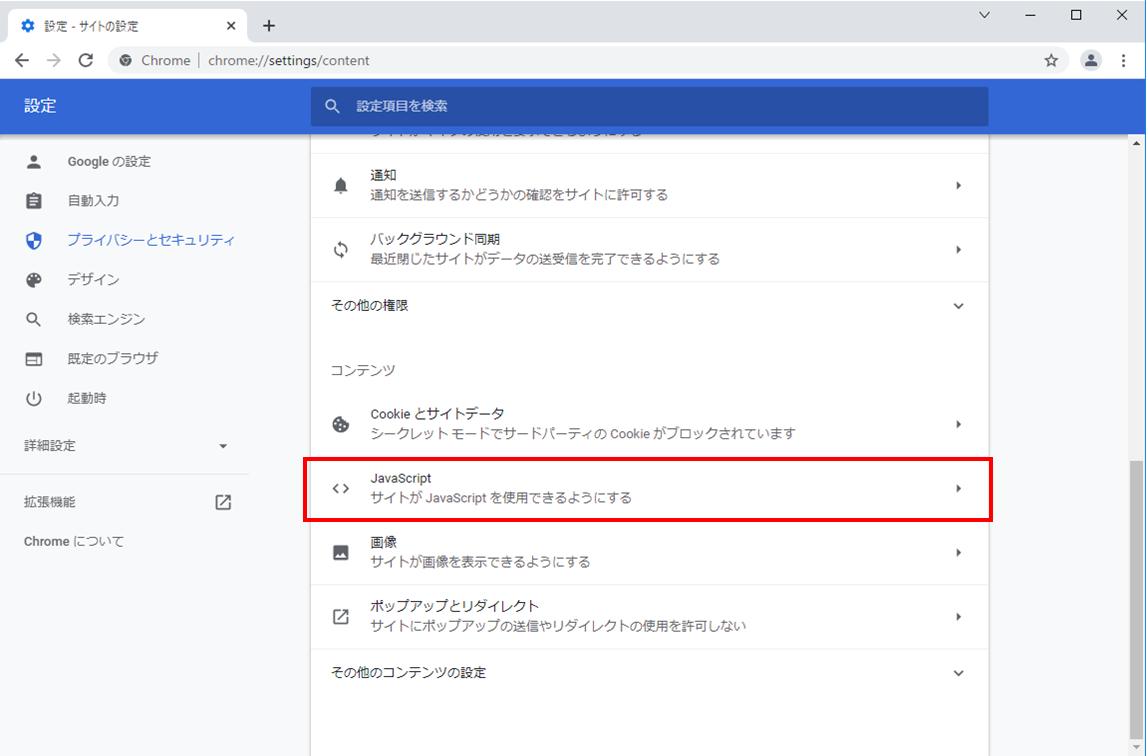1146x756 pixels.
Task: Bookmark this page with the star icon
Action: (1051, 61)
